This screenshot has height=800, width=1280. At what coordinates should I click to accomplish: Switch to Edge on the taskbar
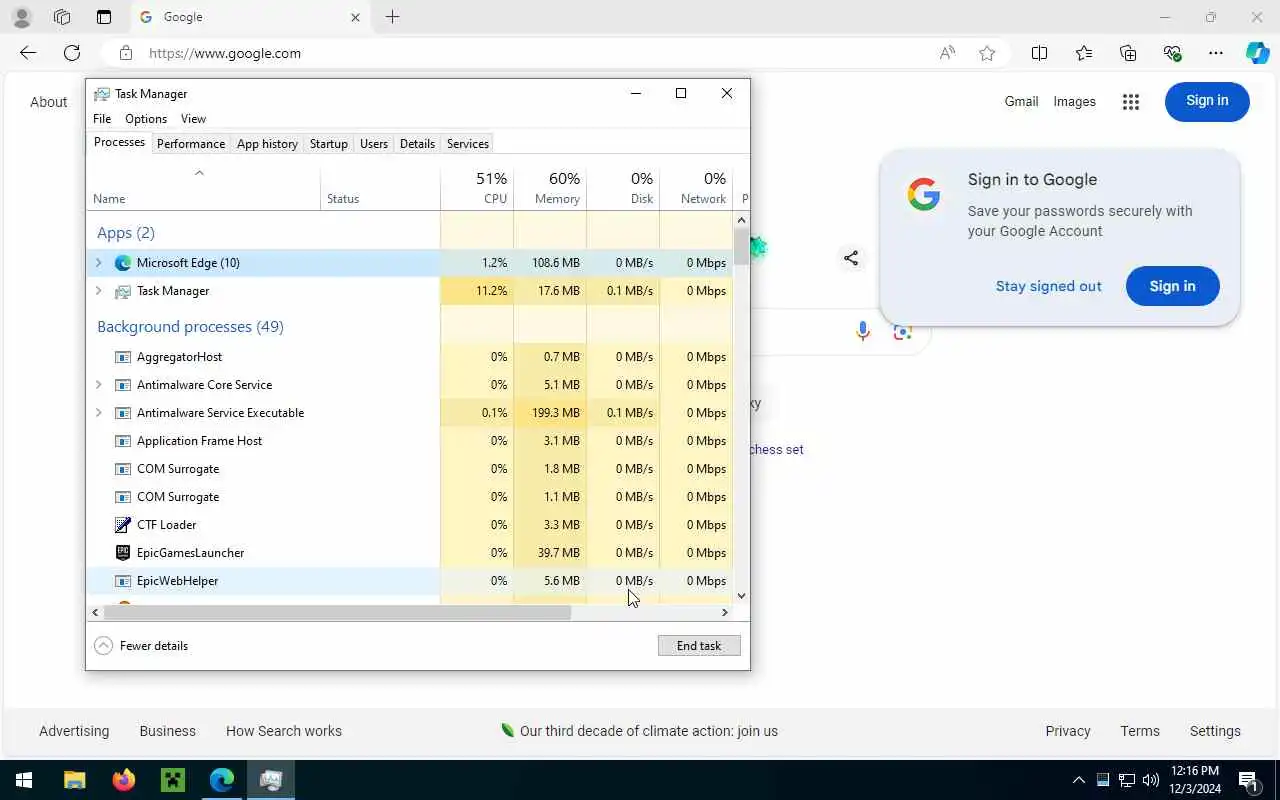point(222,780)
